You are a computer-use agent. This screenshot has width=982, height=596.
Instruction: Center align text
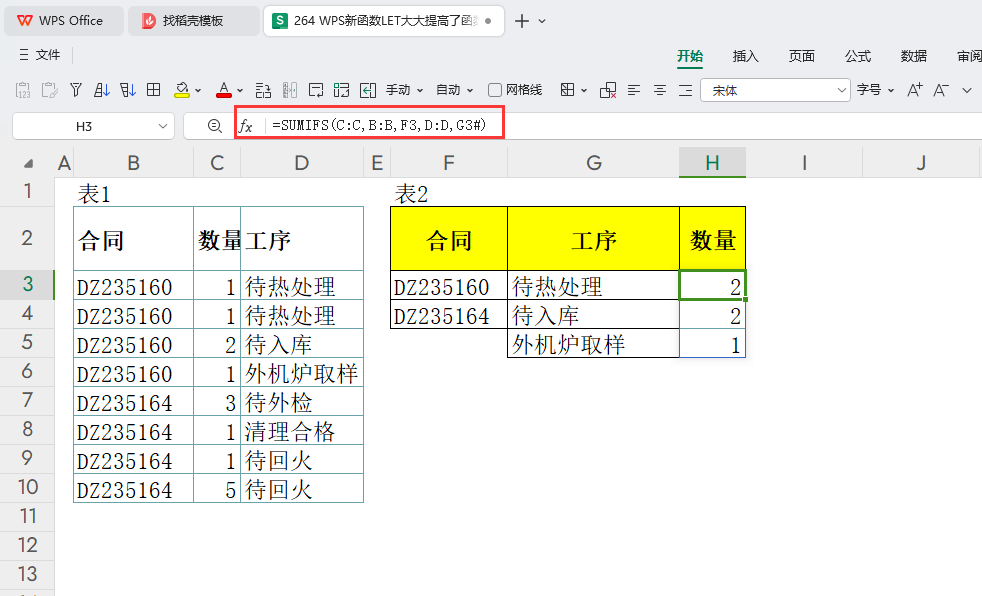click(659, 90)
